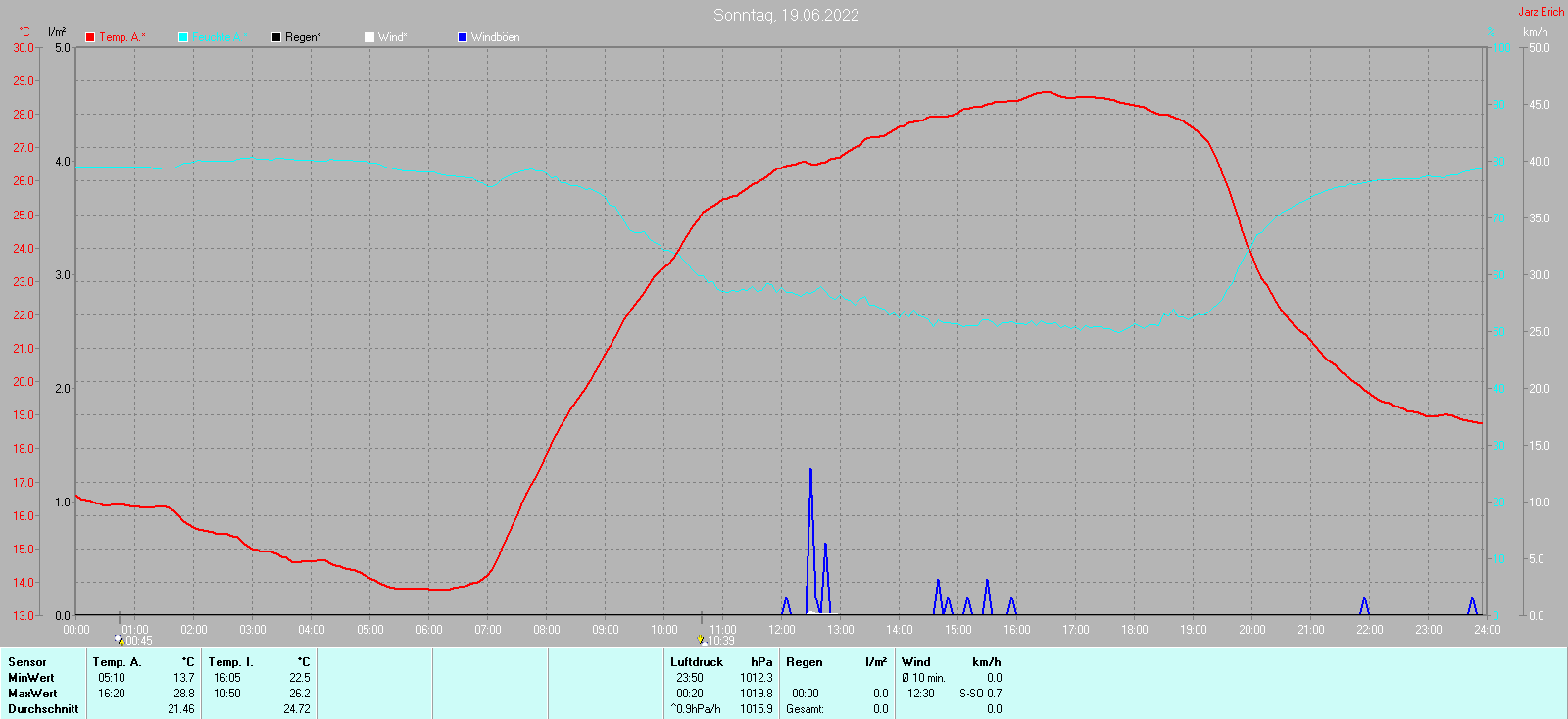
Task: Click the tallest blue wind gust peak
Action: pyautogui.click(x=810, y=471)
